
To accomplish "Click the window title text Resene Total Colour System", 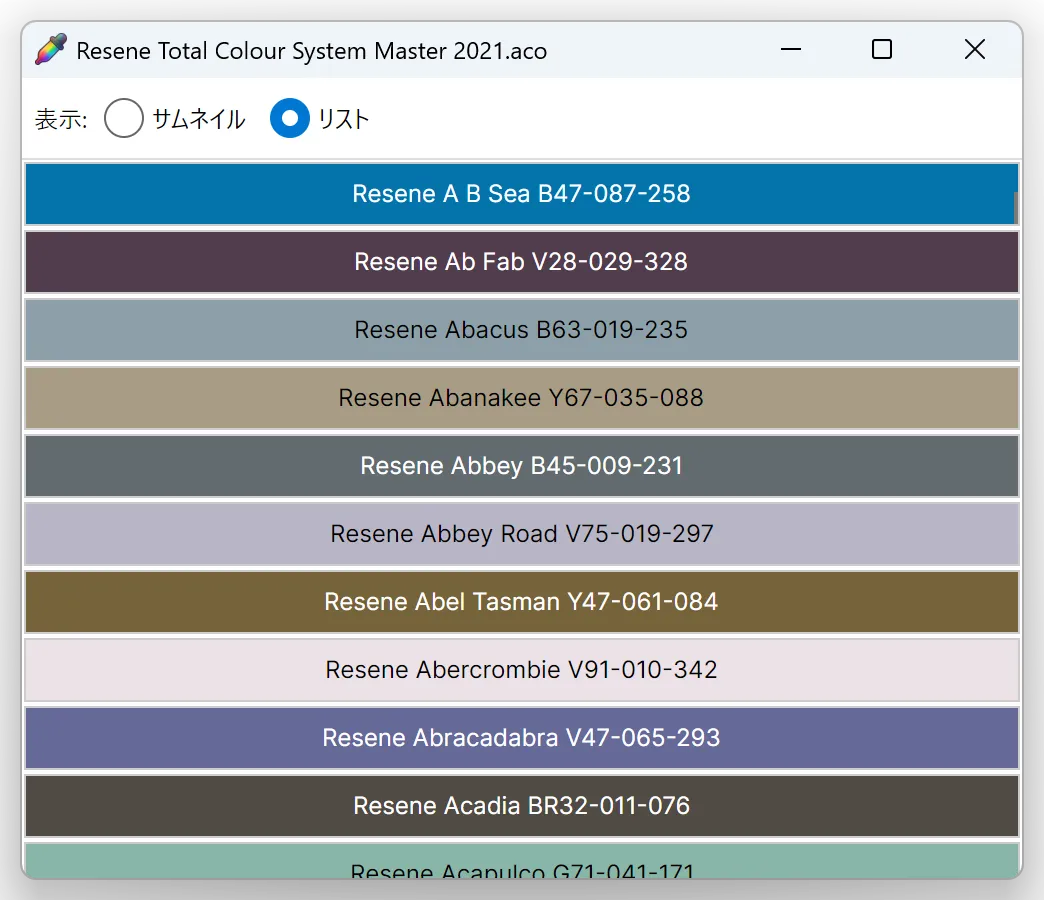I will click(x=311, y=51).
